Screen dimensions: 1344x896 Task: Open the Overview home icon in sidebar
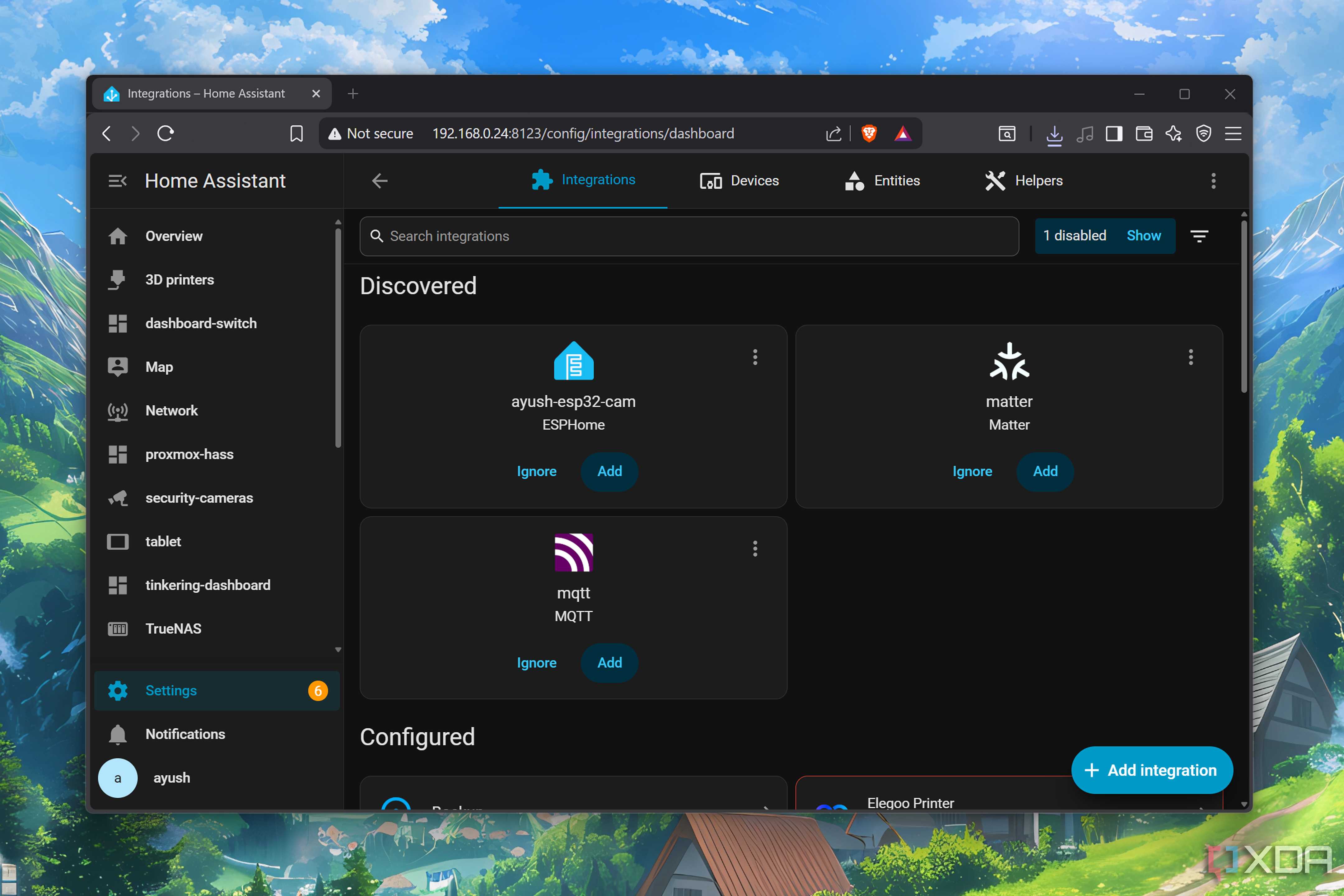point(118,236)
